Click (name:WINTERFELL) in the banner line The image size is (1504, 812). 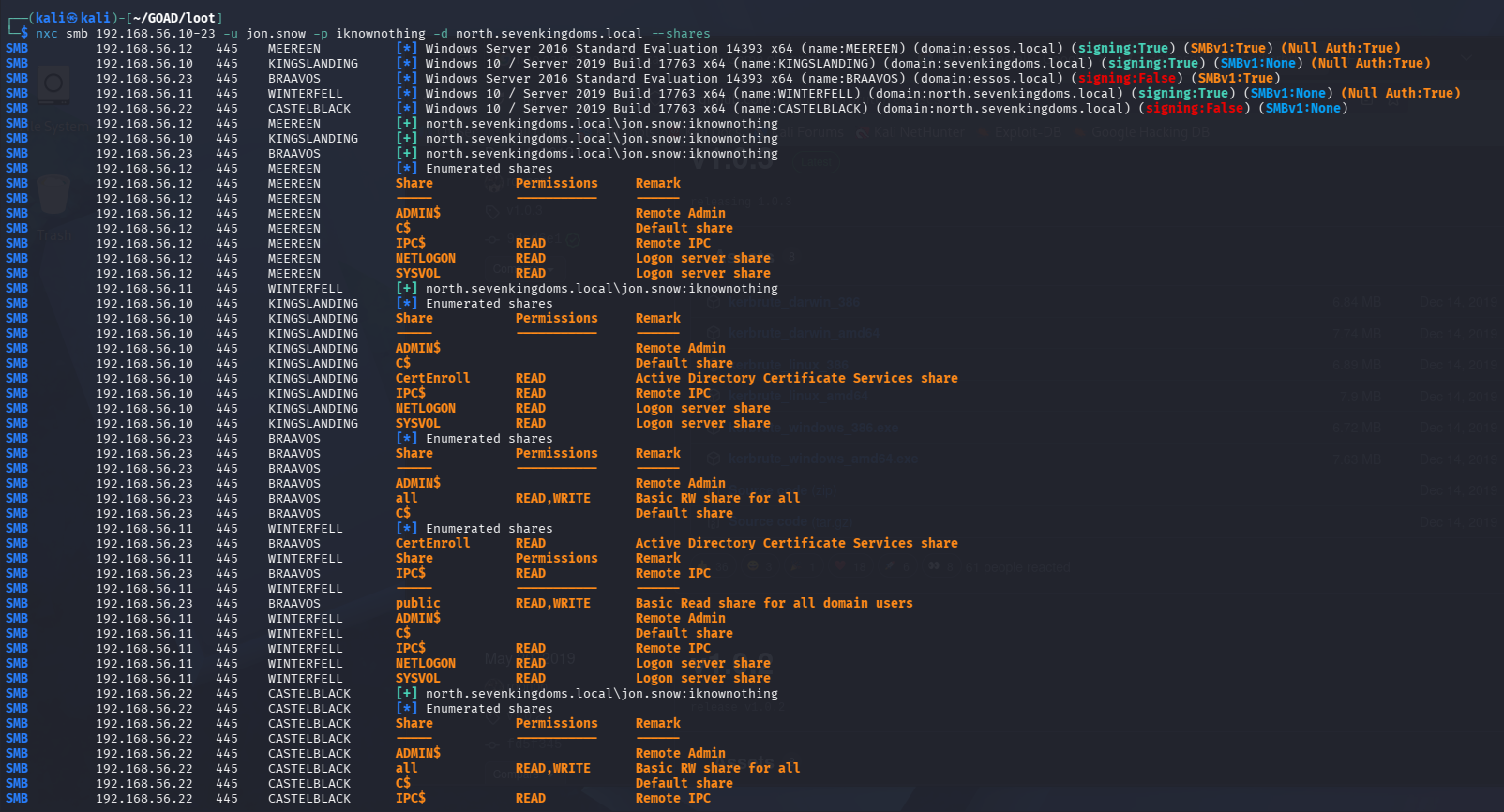click(x=797, y=93)
